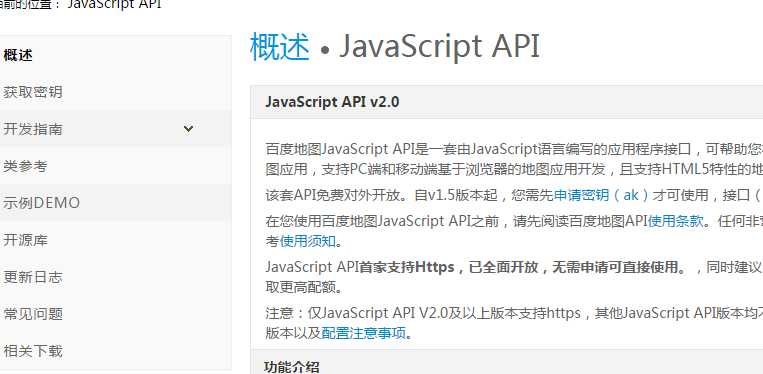
Task: Open the 概述 sidebar item
Action: (18, 55)
